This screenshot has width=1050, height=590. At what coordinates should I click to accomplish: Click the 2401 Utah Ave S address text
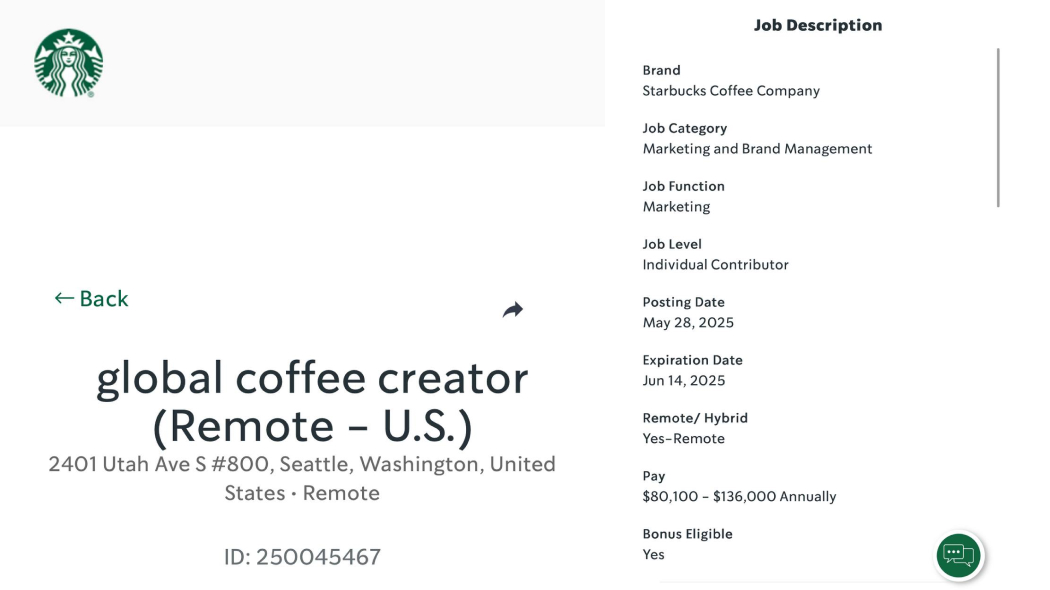tap(302, 478)
